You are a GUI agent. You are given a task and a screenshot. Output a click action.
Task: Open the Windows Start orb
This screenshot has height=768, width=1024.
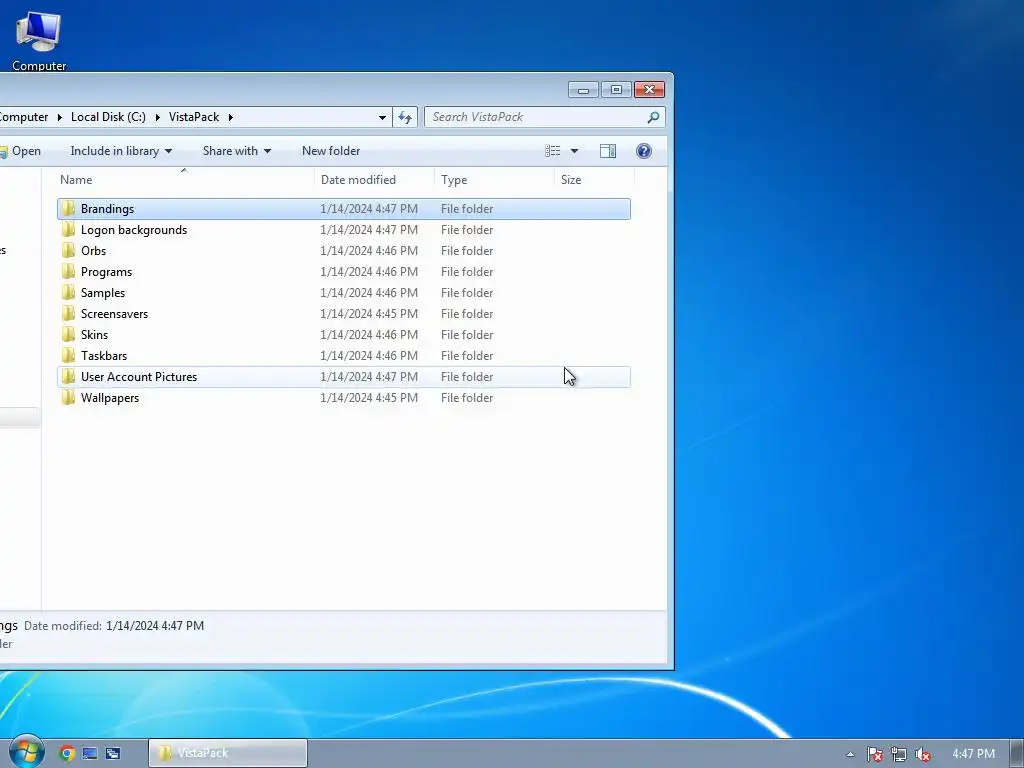pyautogui.click(x=27, y=752)
